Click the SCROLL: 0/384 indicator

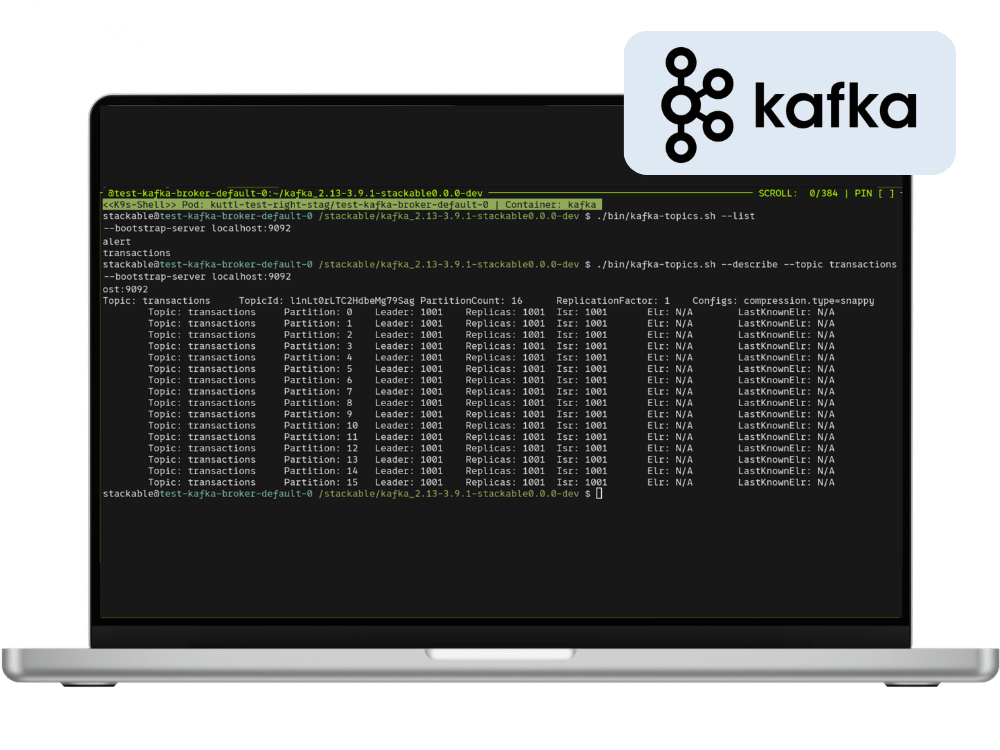(x=798, y=193)
